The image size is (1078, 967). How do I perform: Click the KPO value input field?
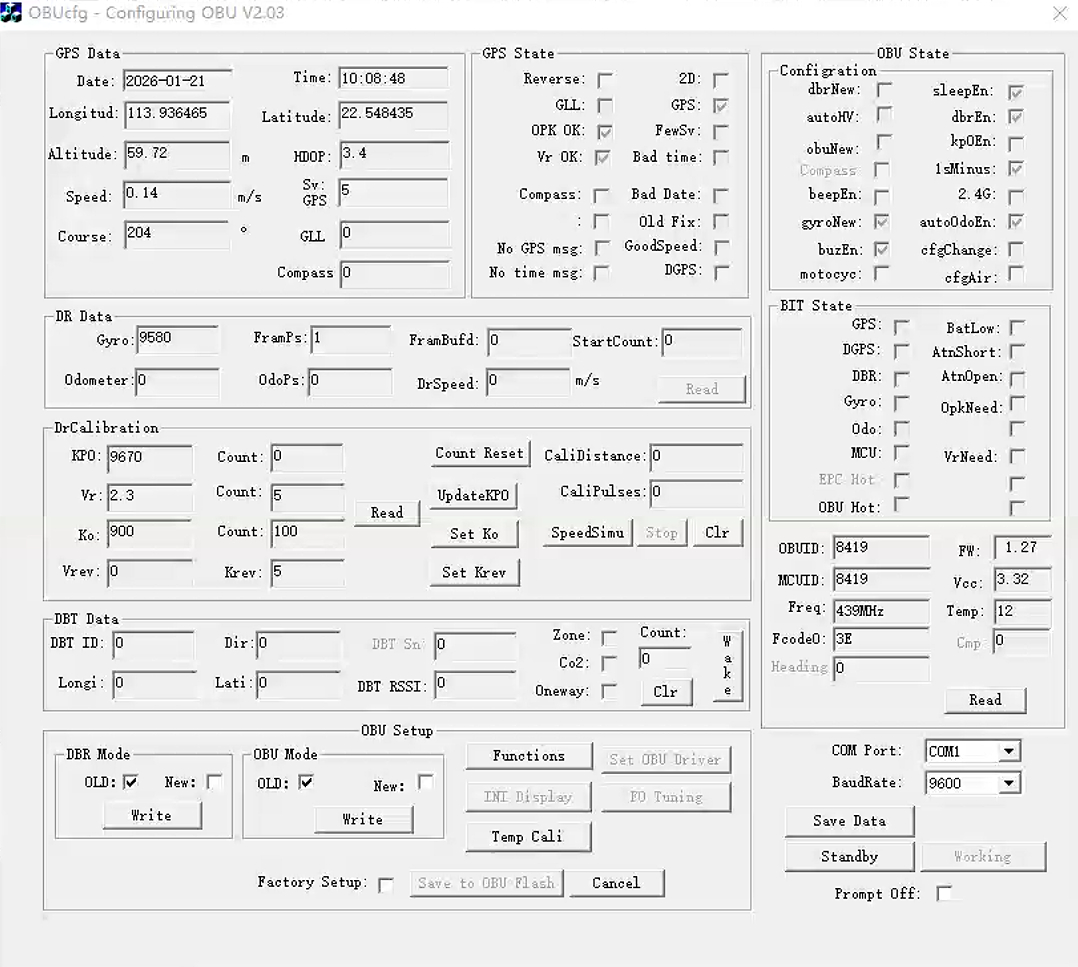click(149, 459)
